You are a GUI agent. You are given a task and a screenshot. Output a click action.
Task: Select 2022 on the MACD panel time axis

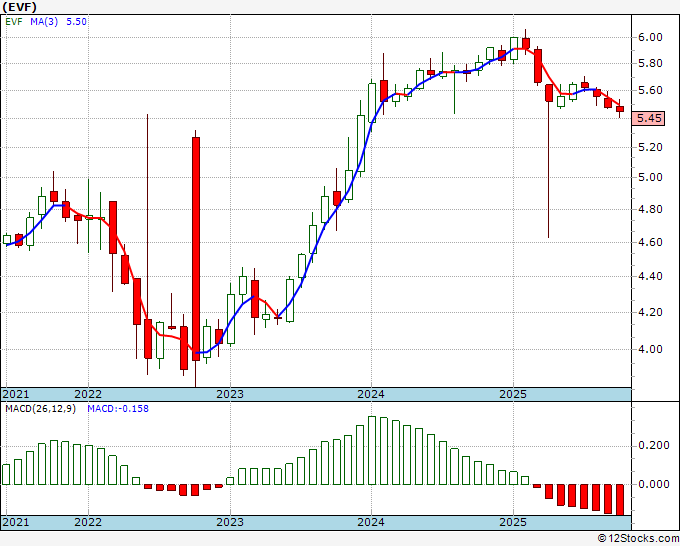pyautogui.click(x=88, y=522)
